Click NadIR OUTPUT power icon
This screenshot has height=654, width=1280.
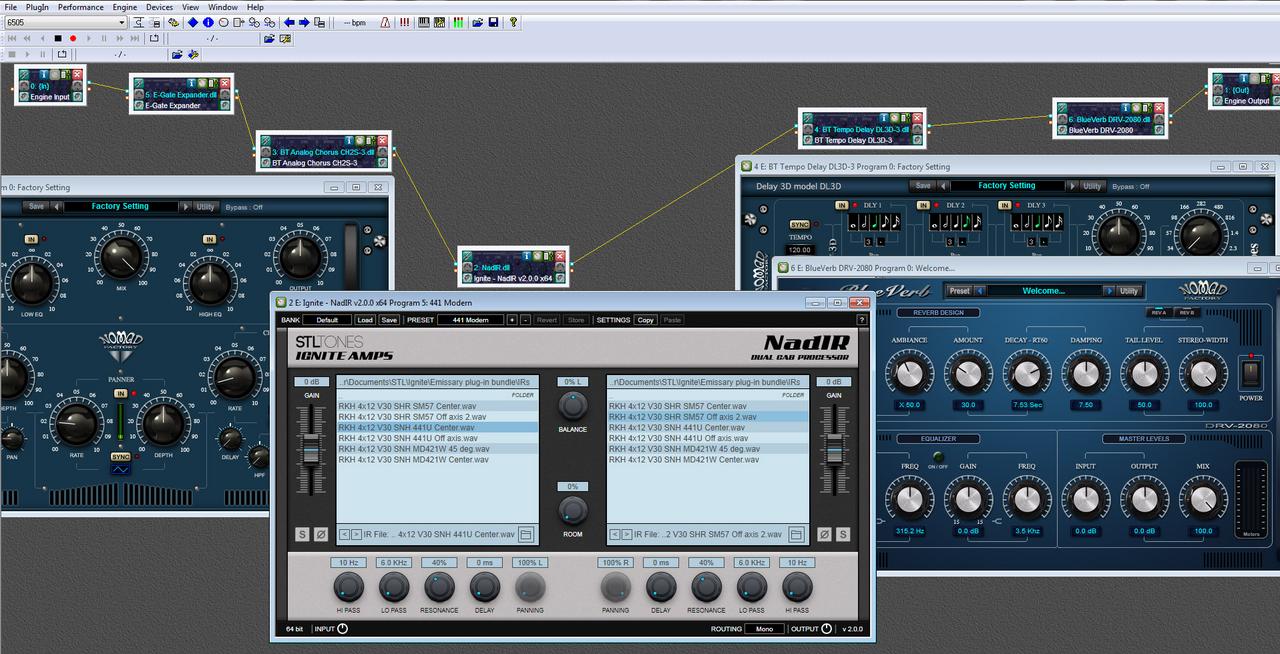826,629
